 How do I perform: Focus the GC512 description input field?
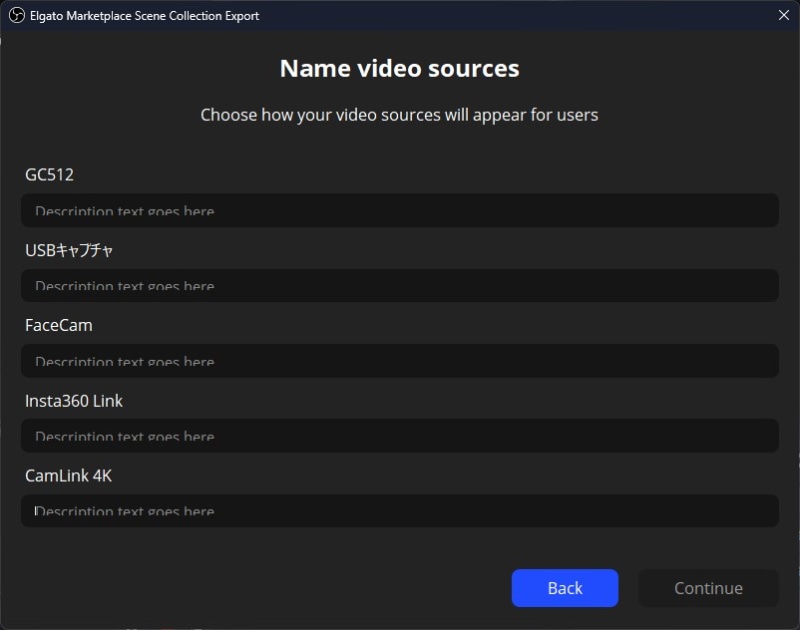(399, 210)
